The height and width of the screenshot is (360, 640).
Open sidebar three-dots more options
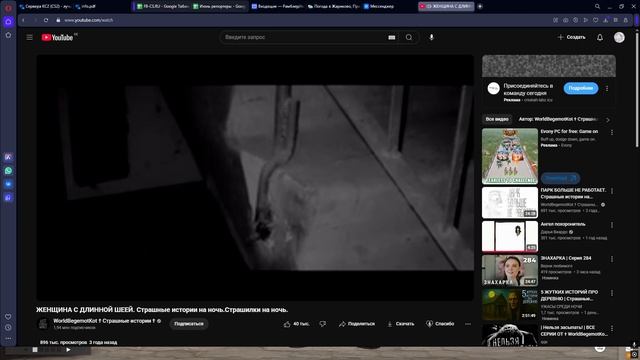point(8,338)
